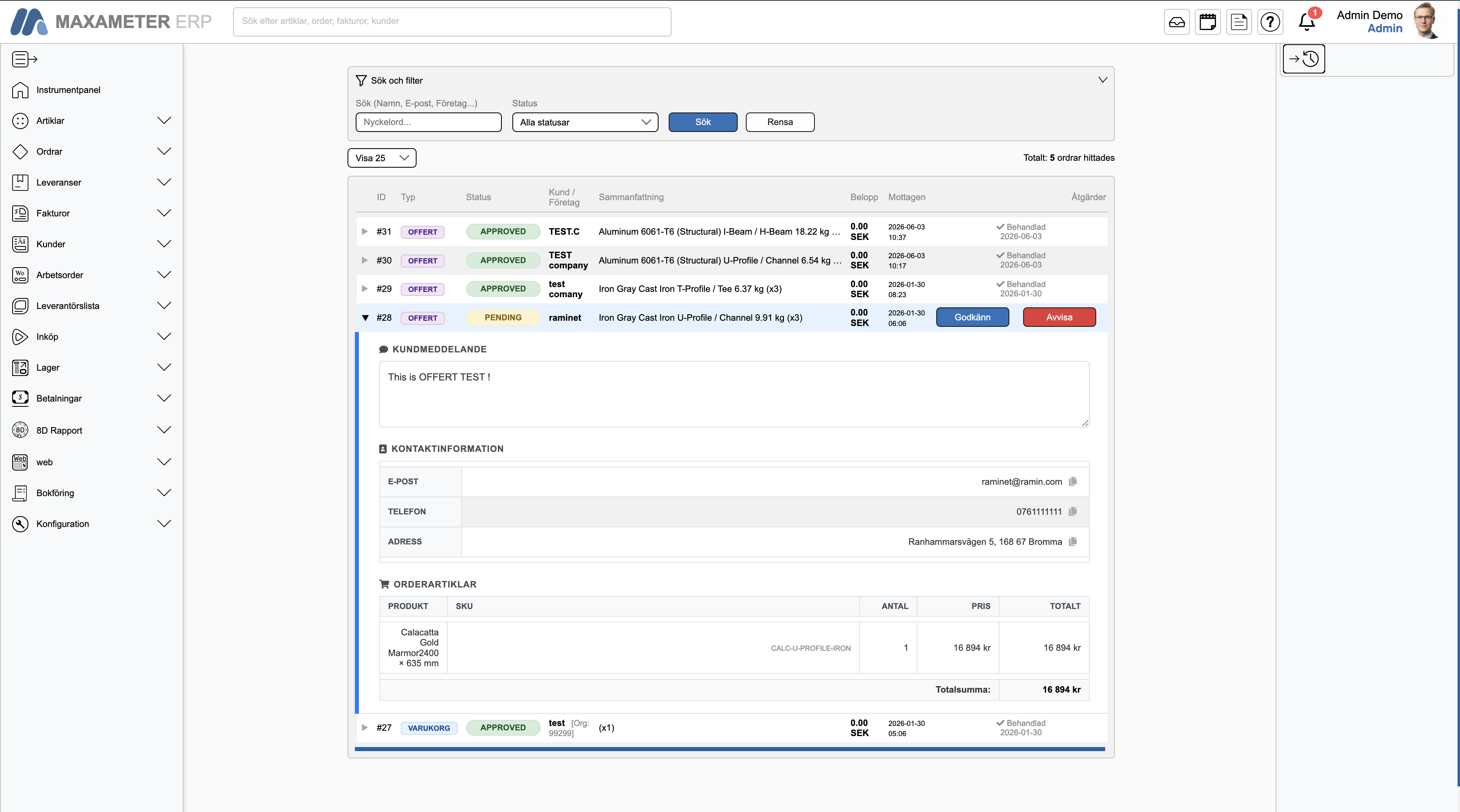The width and height of the screenshot is (1460, 812).
Task: Open the inbox tray icon in header
Action: click(x=1177, y=22)
